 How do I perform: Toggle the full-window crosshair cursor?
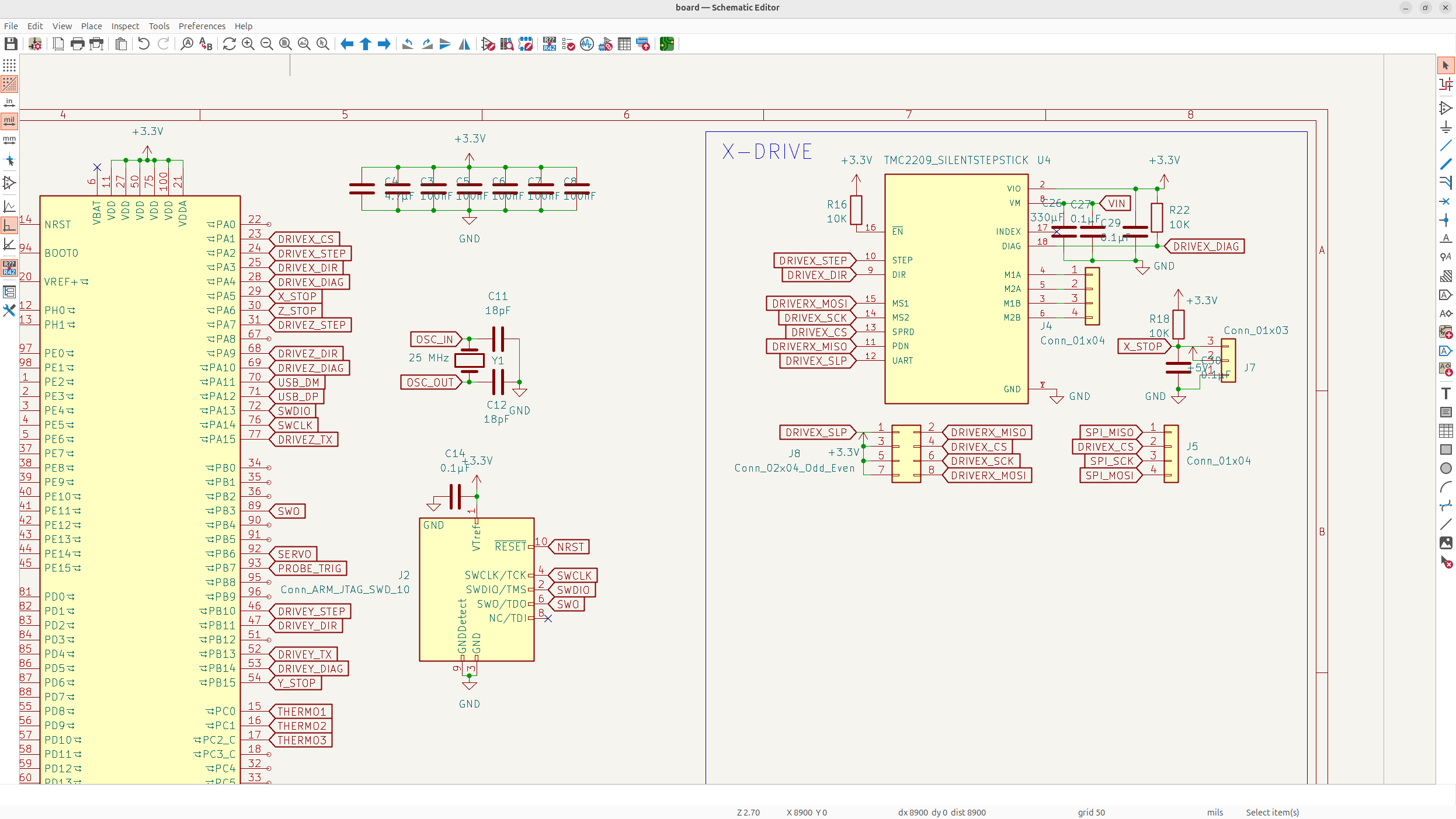click(x=9, y=160)
